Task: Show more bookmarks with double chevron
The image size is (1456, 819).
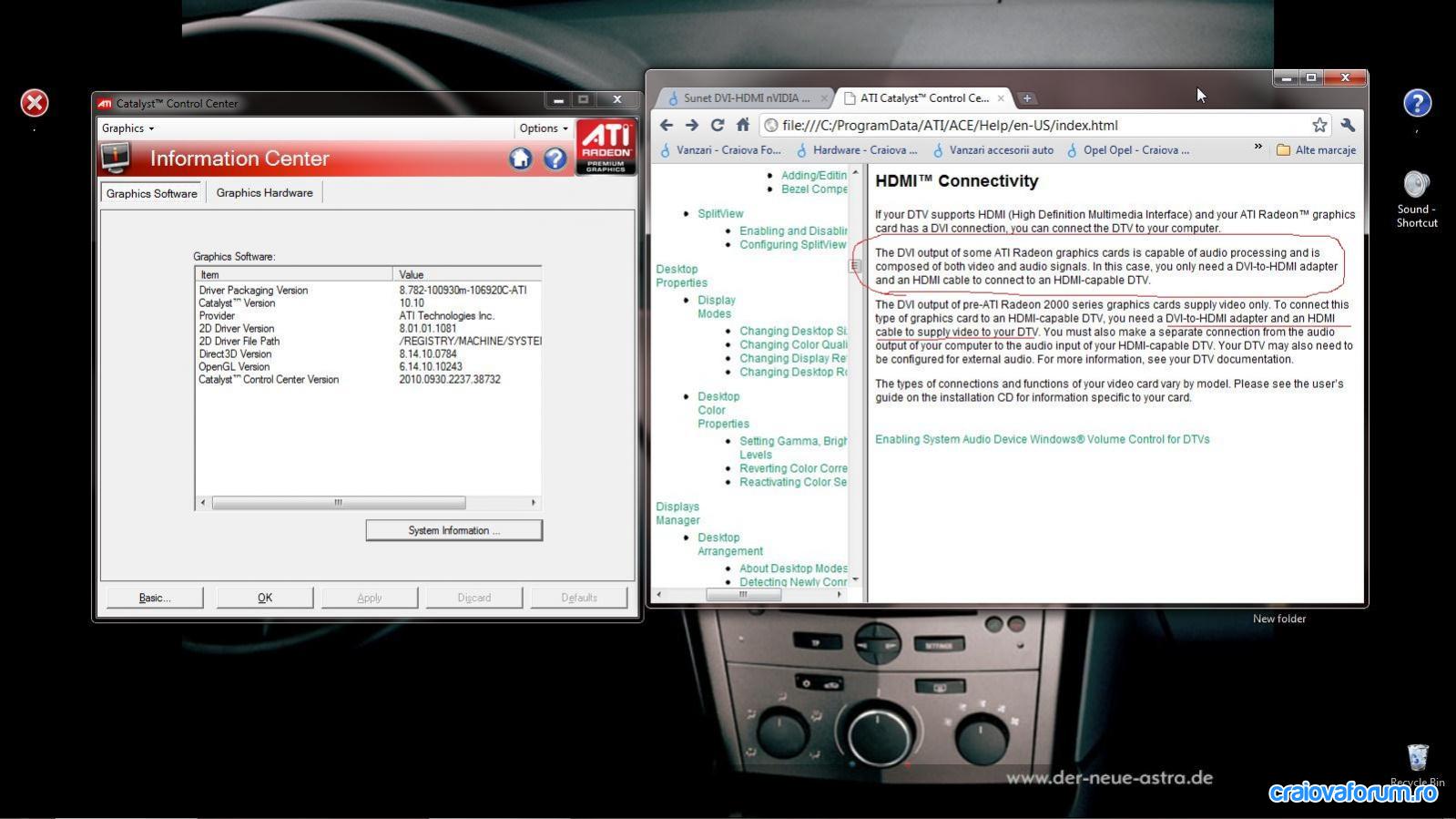Action: click(x=1258, y=147)
